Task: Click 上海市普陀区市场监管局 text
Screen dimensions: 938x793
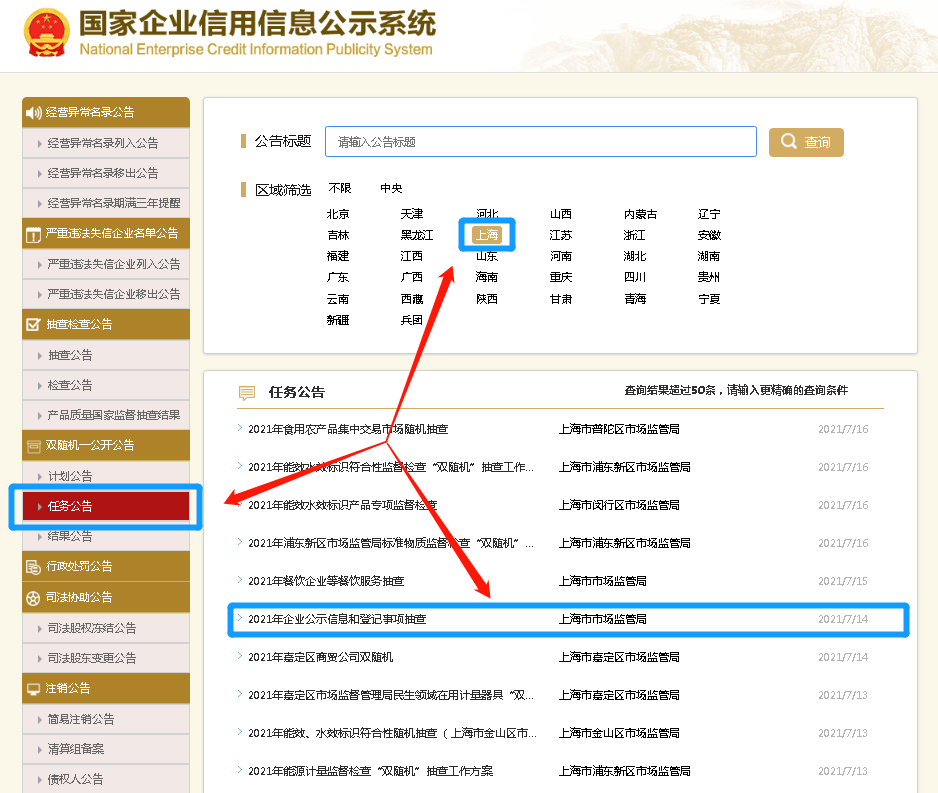Action: pos(619,429)
